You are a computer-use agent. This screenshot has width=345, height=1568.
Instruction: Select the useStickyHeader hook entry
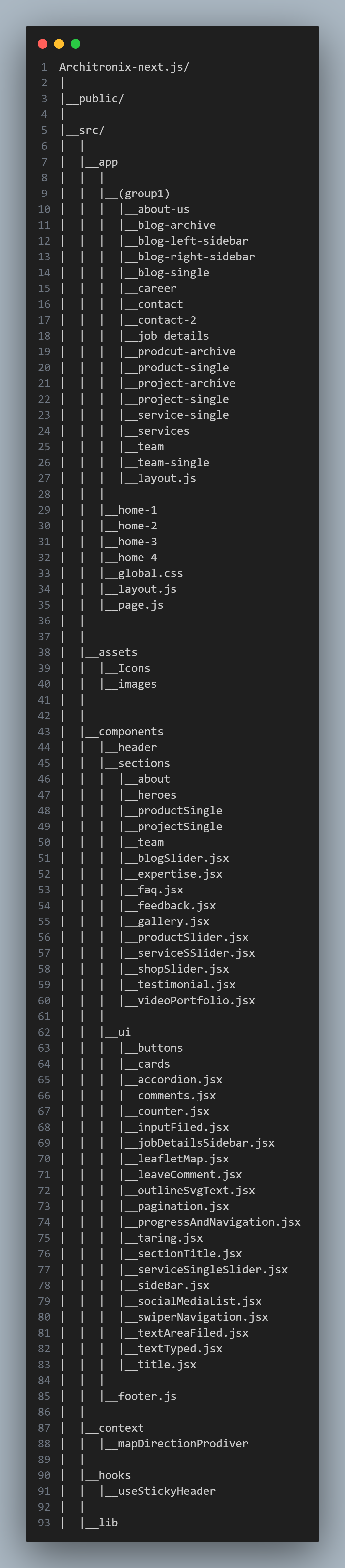pos(167,1491)
